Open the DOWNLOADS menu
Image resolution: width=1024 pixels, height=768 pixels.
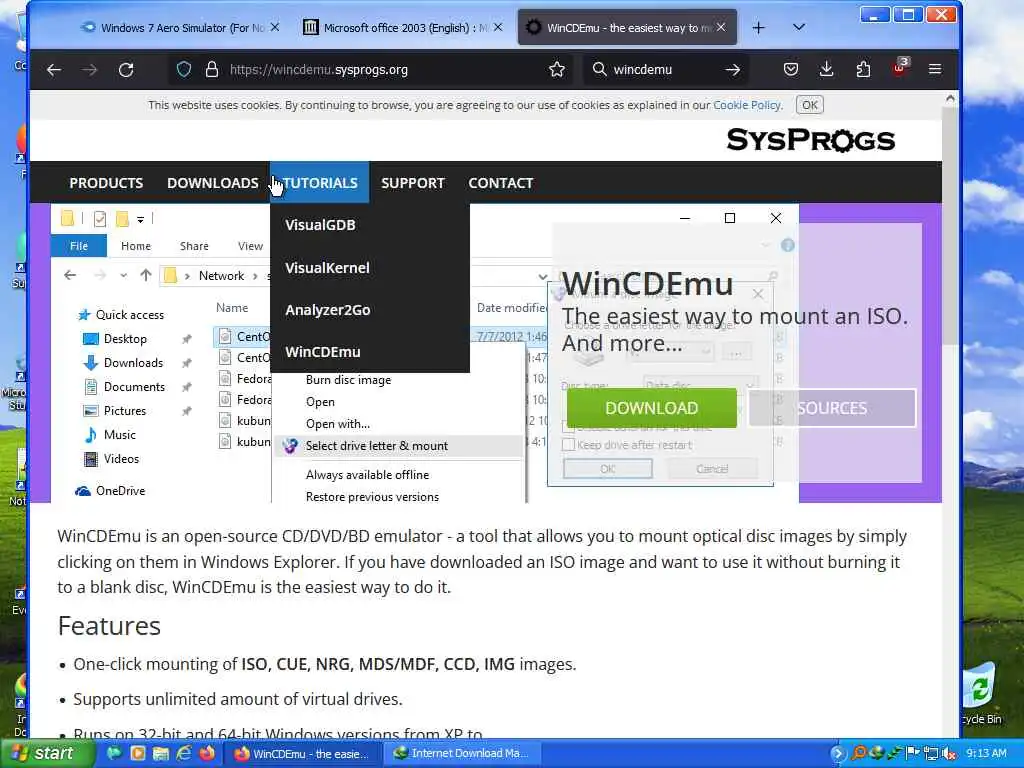click(213, 183)
